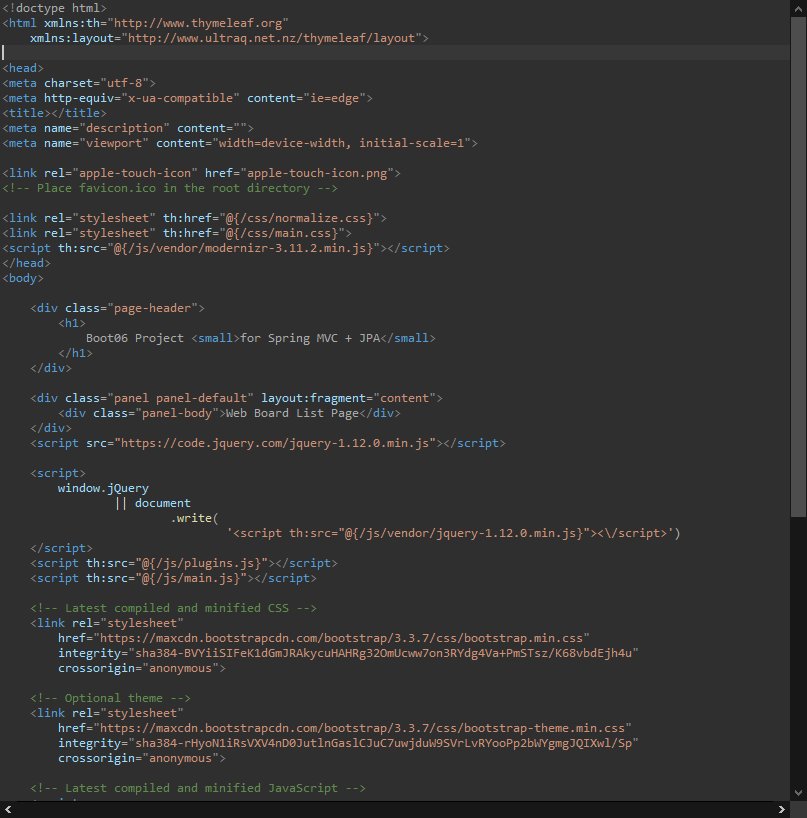Click the horizontal scrollbar left arrow
The height and width of the screenshot is (818, 807).
click(8, 810)
